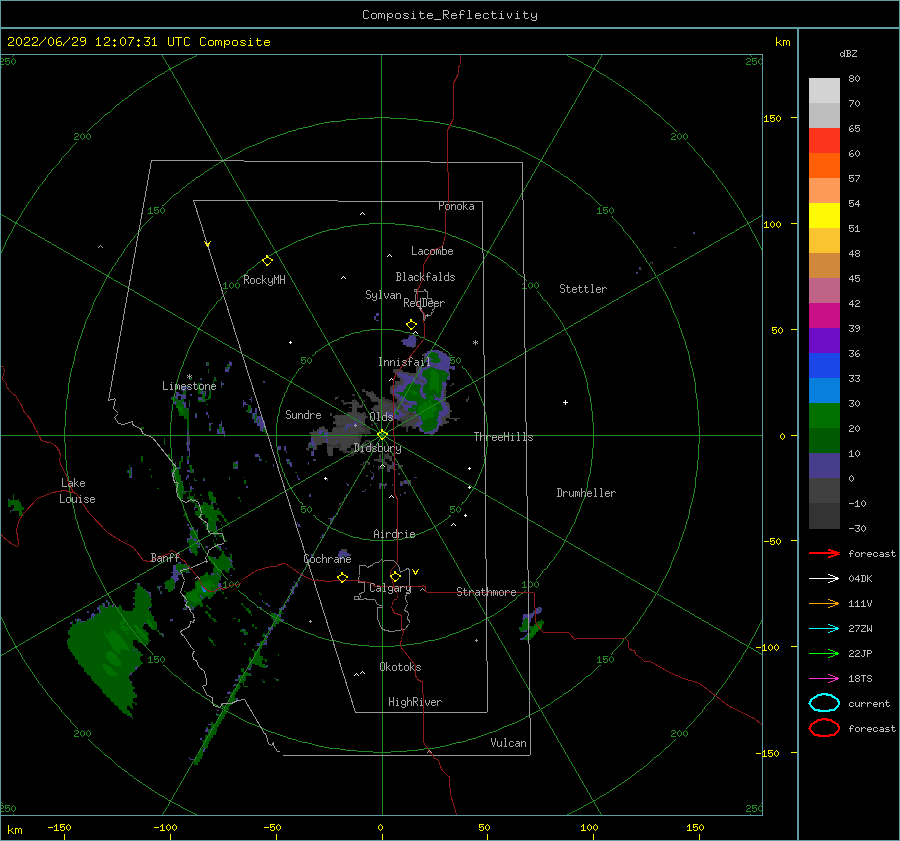Click the cyan current oval in legend

[x=824, y=703]
